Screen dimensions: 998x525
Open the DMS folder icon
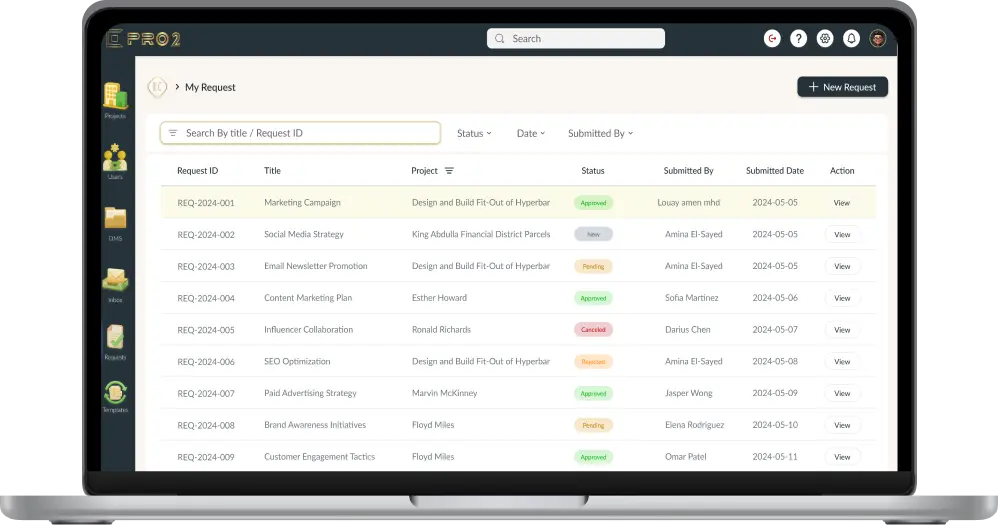point(115,220)
